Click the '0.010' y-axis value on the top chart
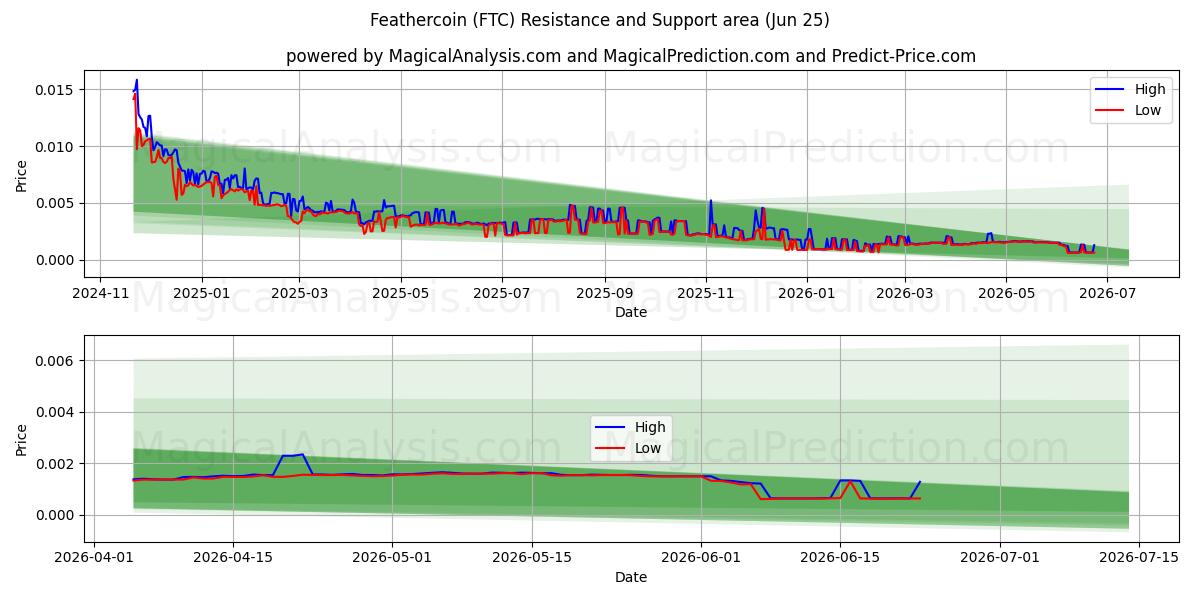The width and height of the screenshot is (1200, 600). (x=55, y=147)
